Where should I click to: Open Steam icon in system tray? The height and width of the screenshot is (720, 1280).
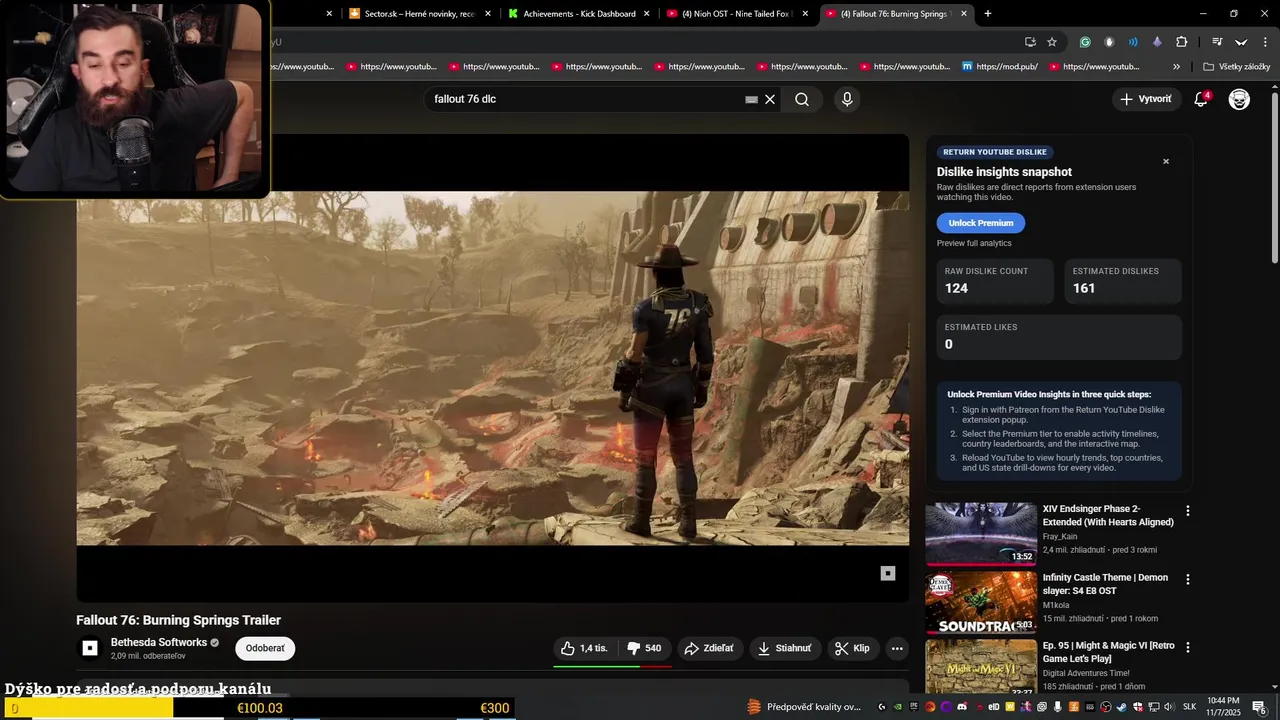[x=1121, y=707]
